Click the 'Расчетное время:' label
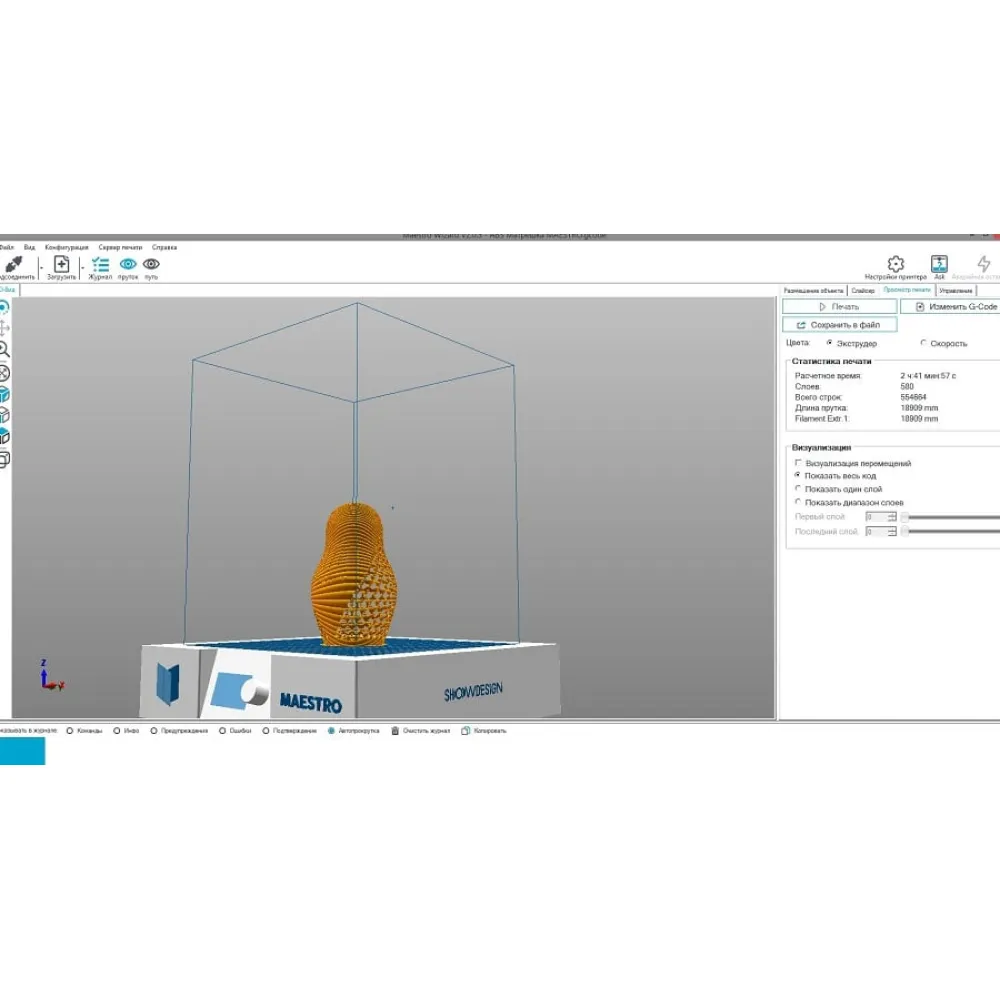 point(828,376)
